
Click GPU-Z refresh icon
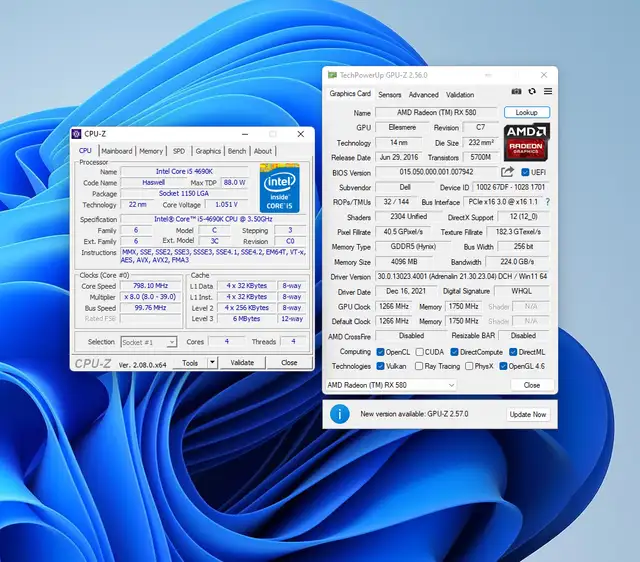pyautogui.click(x=532, y=91)
